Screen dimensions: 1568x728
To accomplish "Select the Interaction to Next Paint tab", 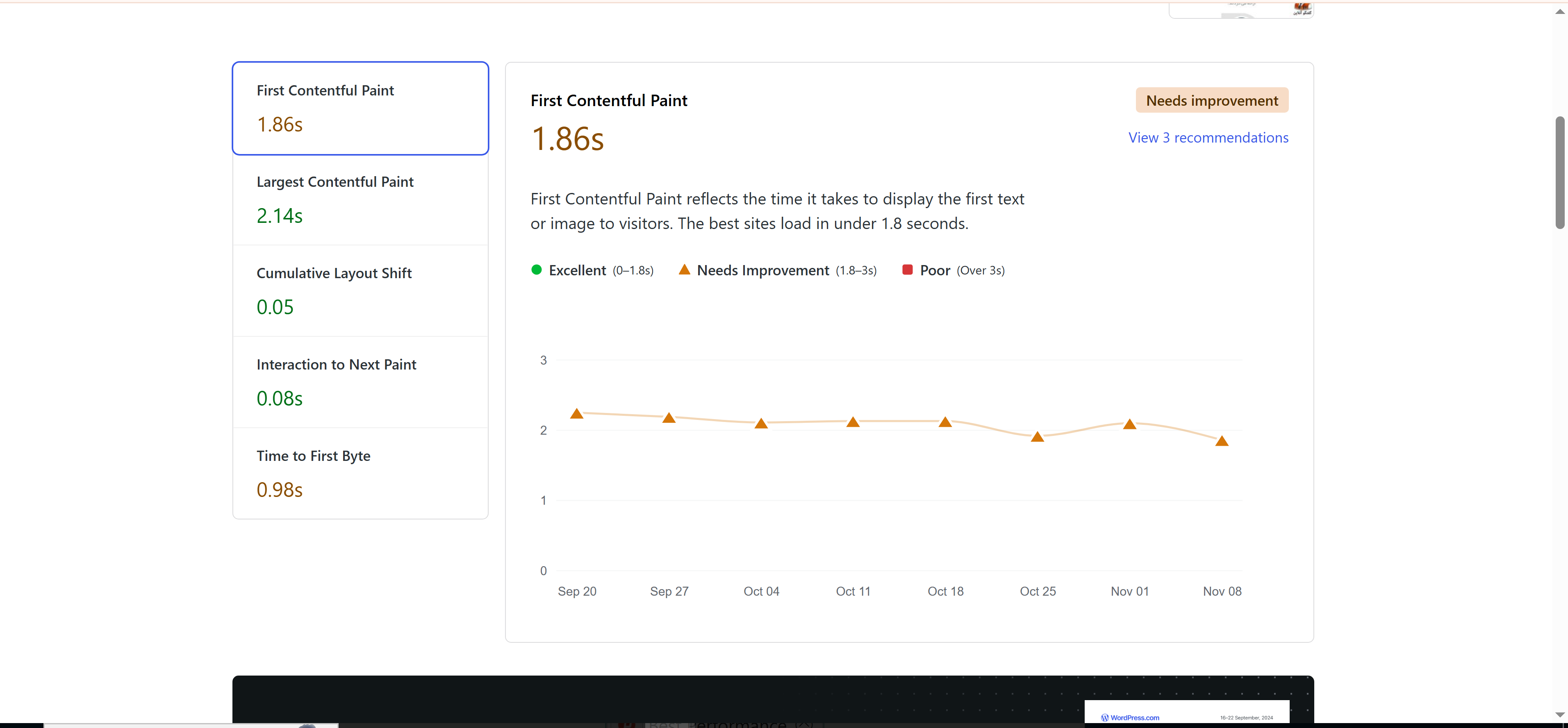I will 360,382.
